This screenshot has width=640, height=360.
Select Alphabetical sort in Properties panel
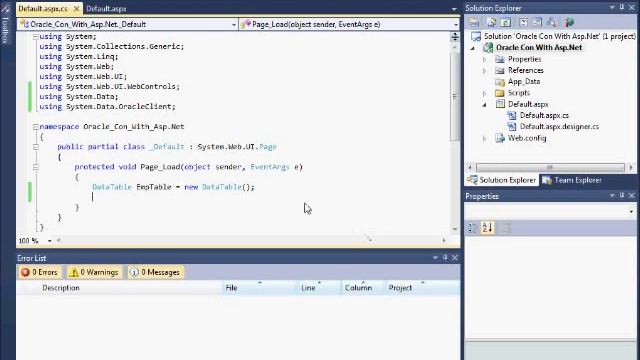(487, 228)
